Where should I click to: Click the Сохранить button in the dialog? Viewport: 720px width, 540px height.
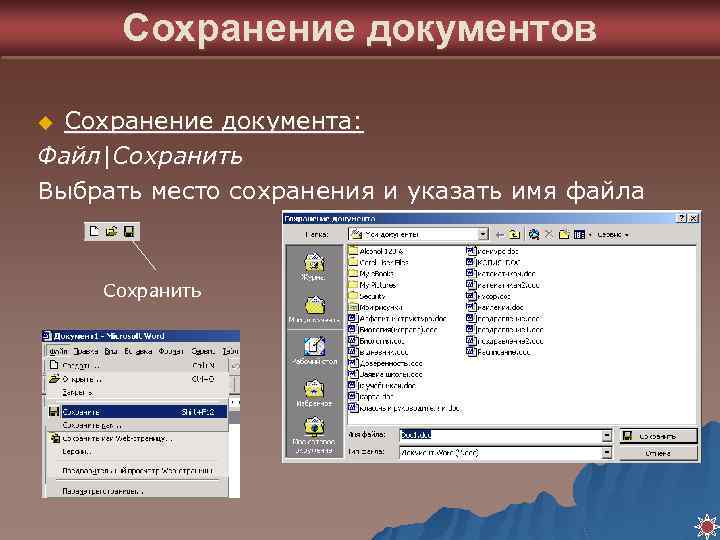[657, 436]
